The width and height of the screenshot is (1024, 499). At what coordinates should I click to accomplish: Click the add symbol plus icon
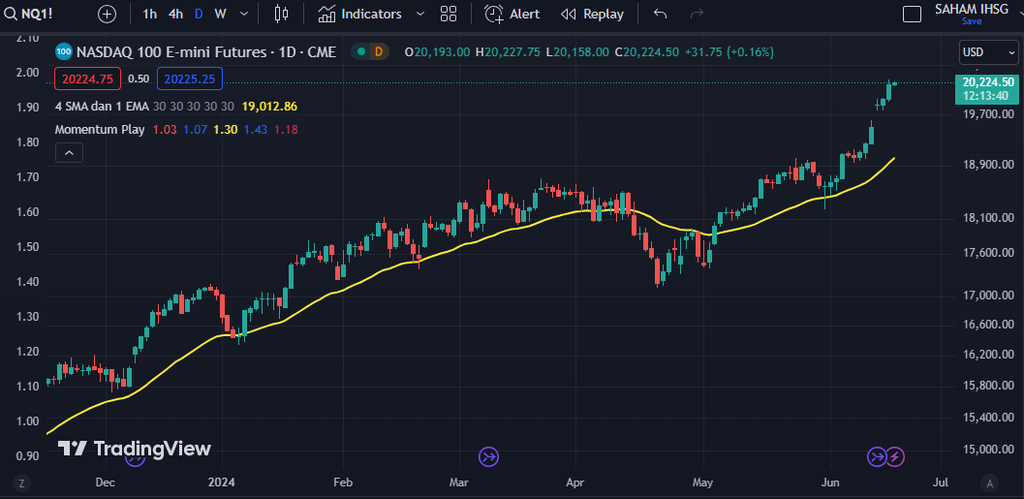tap(107, 14)
